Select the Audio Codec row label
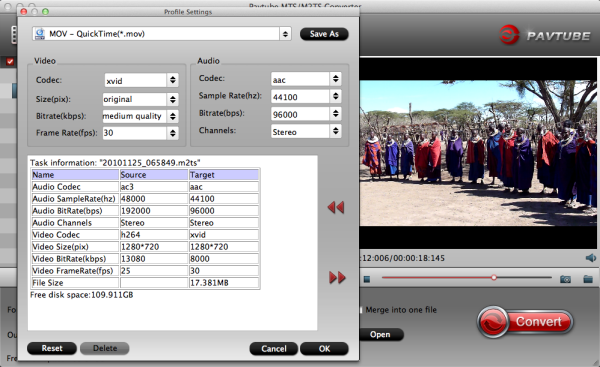The image size is (600, 367). (75, 187)
